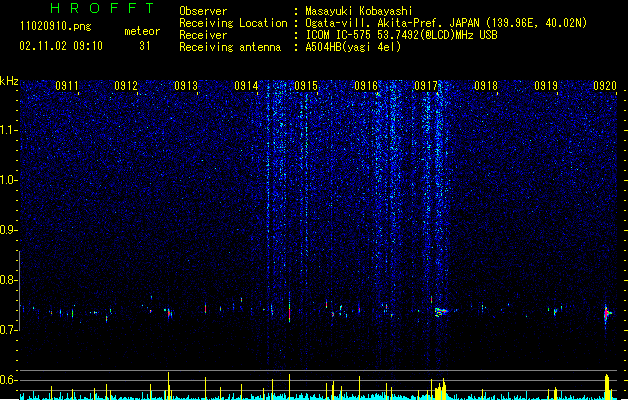Click the Observer field label
The image size is (629, 400).
coord(203,11)
